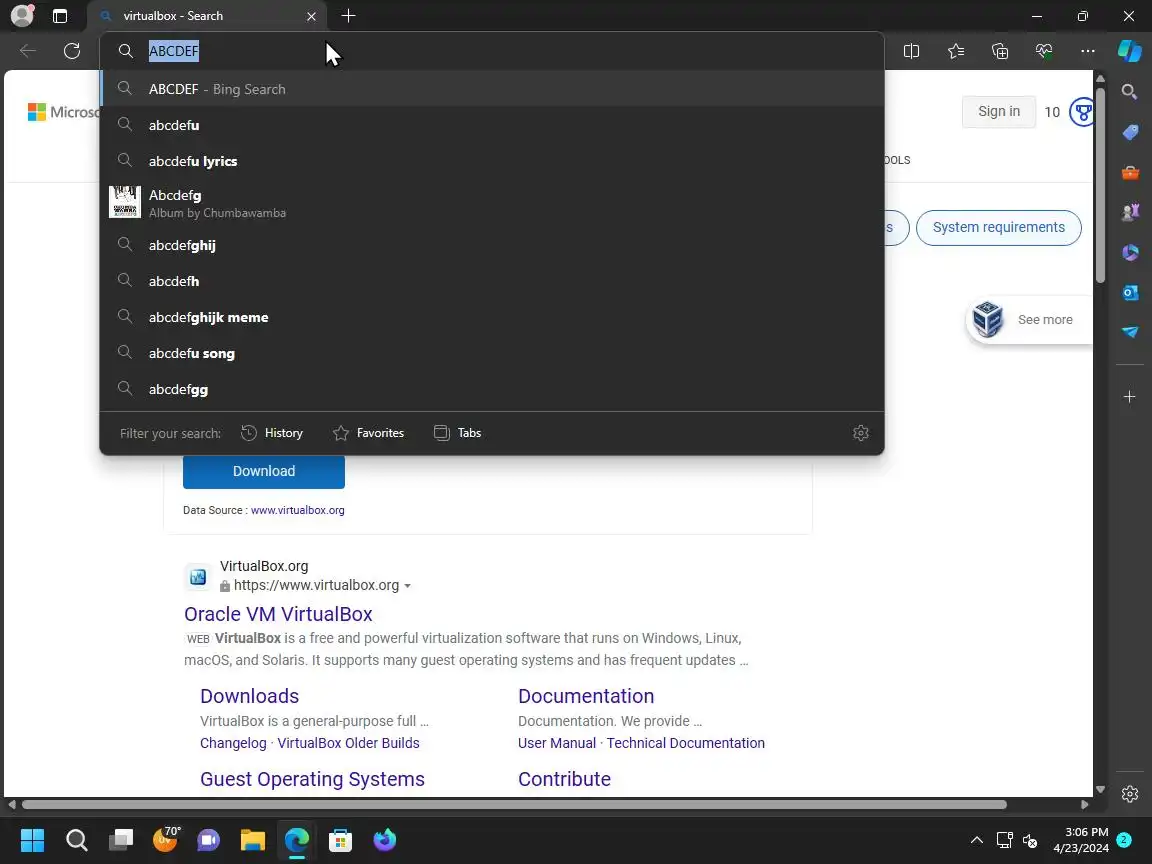This screenshot has height=864, width=1152.
Task: Click the address bar text ABCDEF
Action: pyautogui.click(x=173, y=51)
